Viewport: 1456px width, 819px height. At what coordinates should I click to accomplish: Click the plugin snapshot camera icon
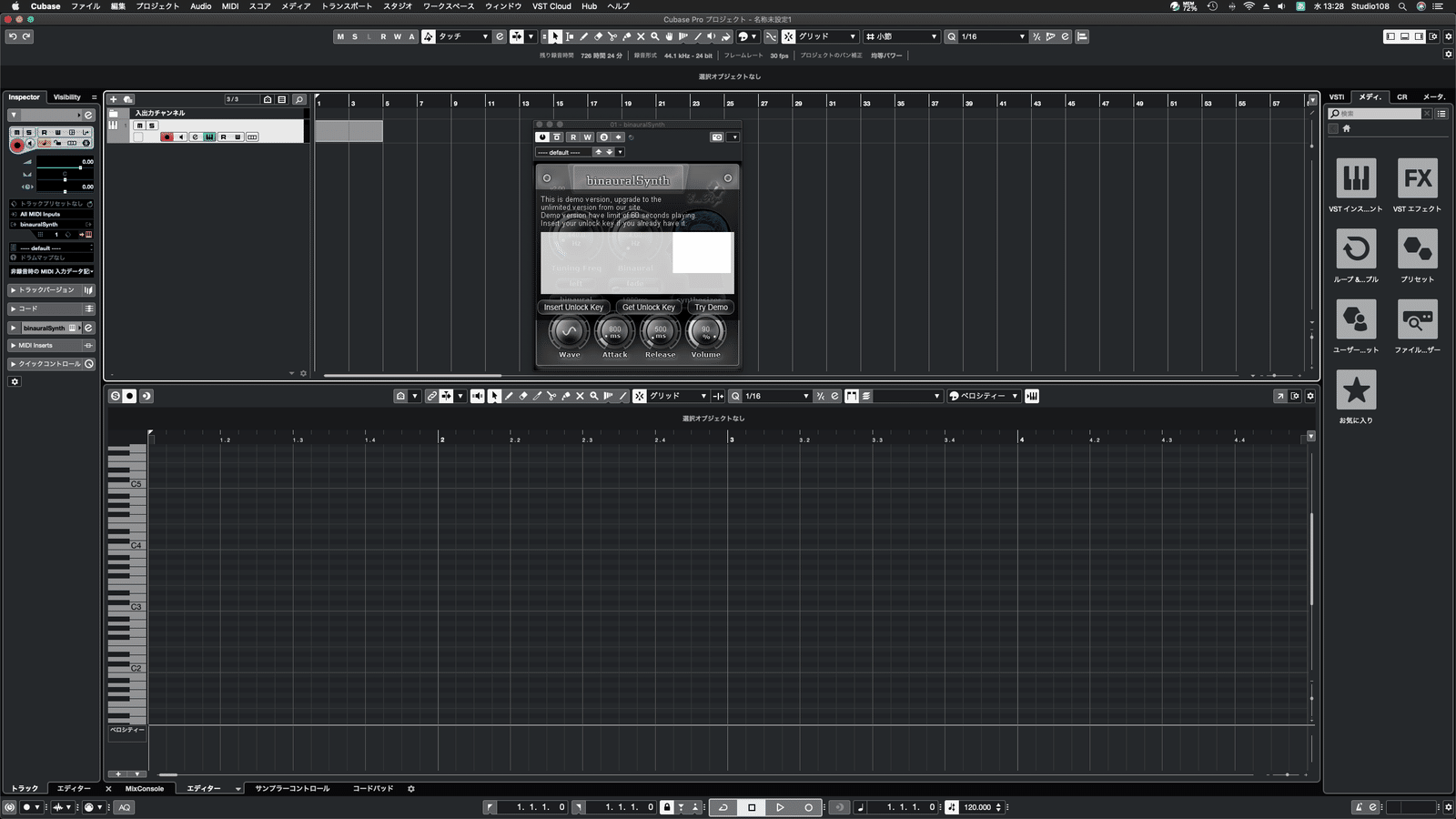[717, 137]
